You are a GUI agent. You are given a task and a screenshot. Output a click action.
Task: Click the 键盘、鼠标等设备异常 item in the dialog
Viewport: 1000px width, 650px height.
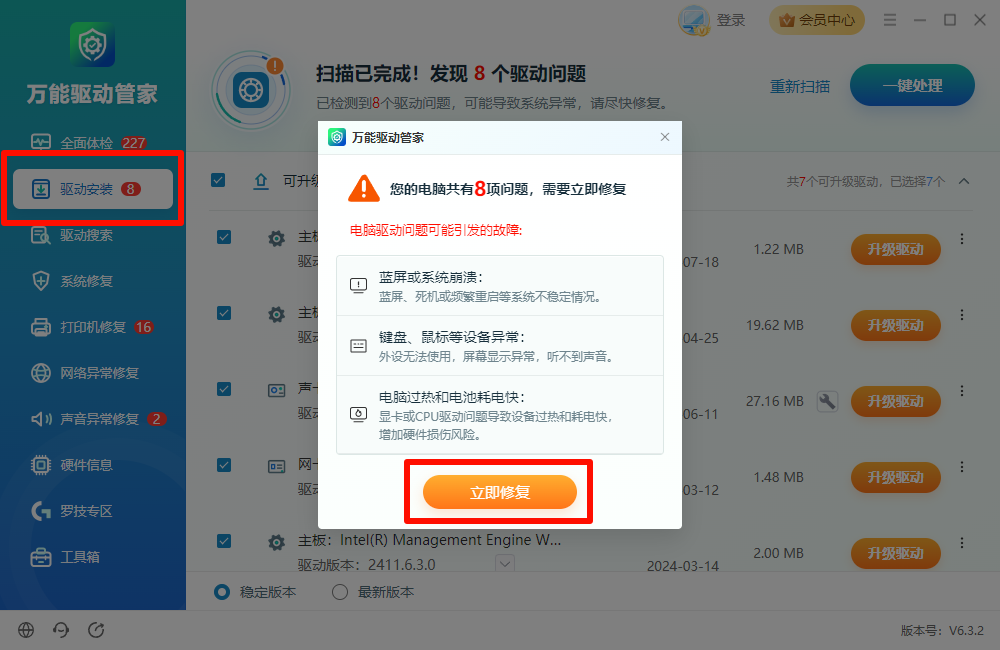(x=500, y=346)
